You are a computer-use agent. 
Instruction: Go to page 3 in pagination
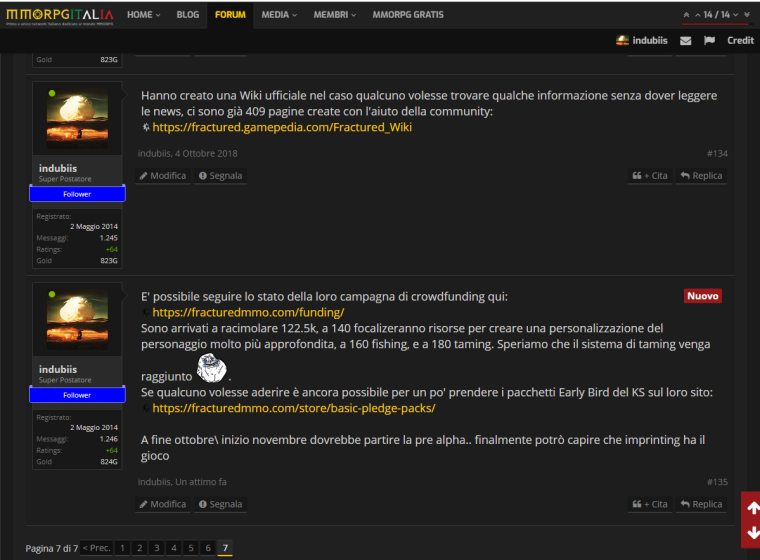156,548
